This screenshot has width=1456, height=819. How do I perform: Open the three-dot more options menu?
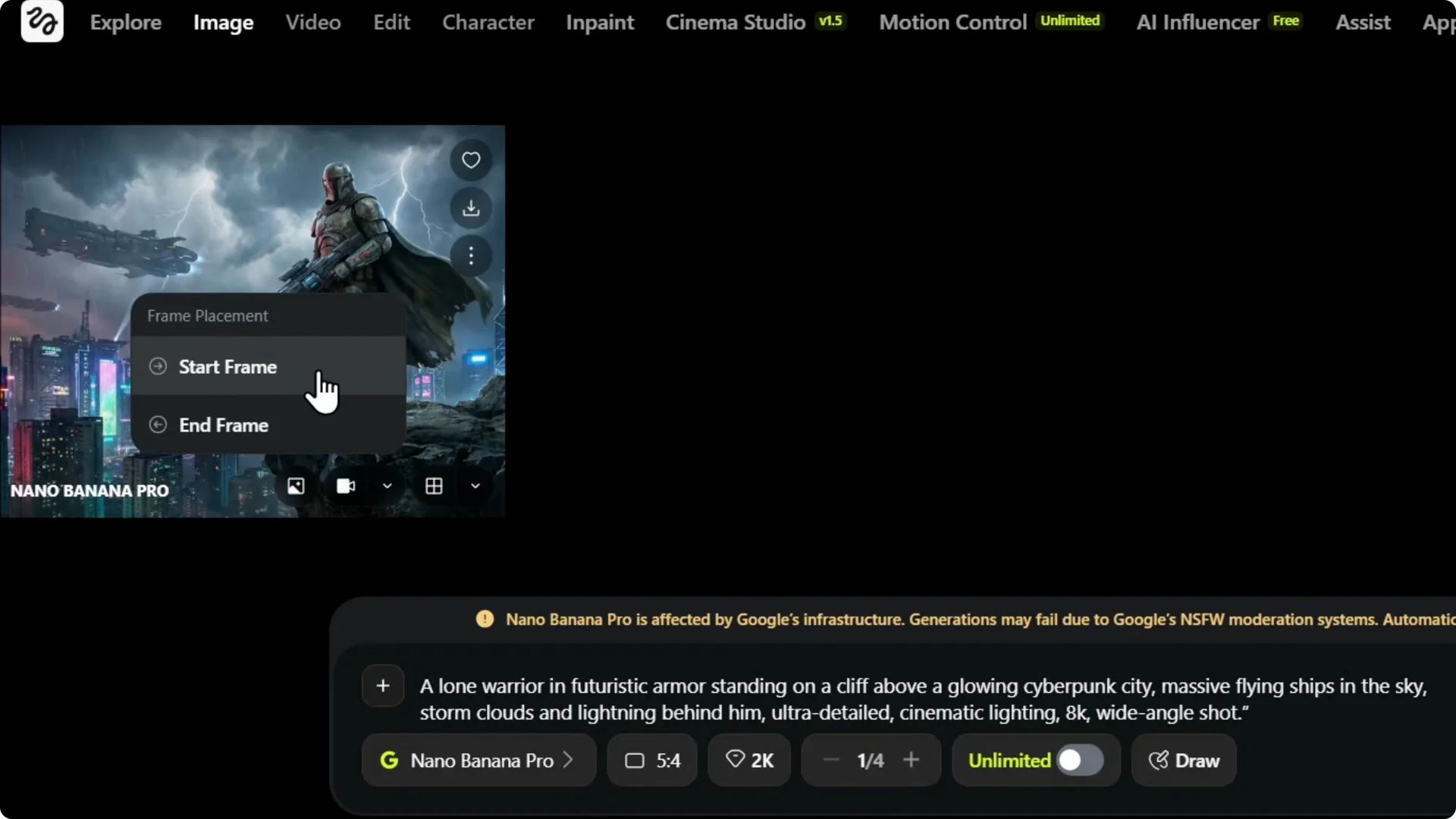[x=471, y=256]
